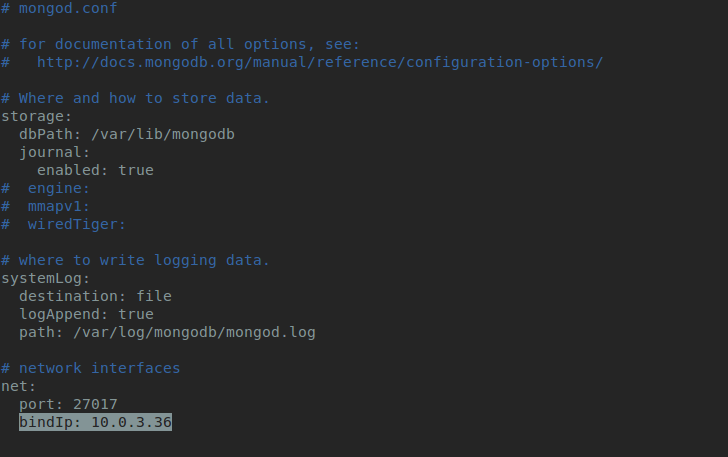Place cursor on the port: 27017 line
728x457 pixels.
[x=68, y=404]
